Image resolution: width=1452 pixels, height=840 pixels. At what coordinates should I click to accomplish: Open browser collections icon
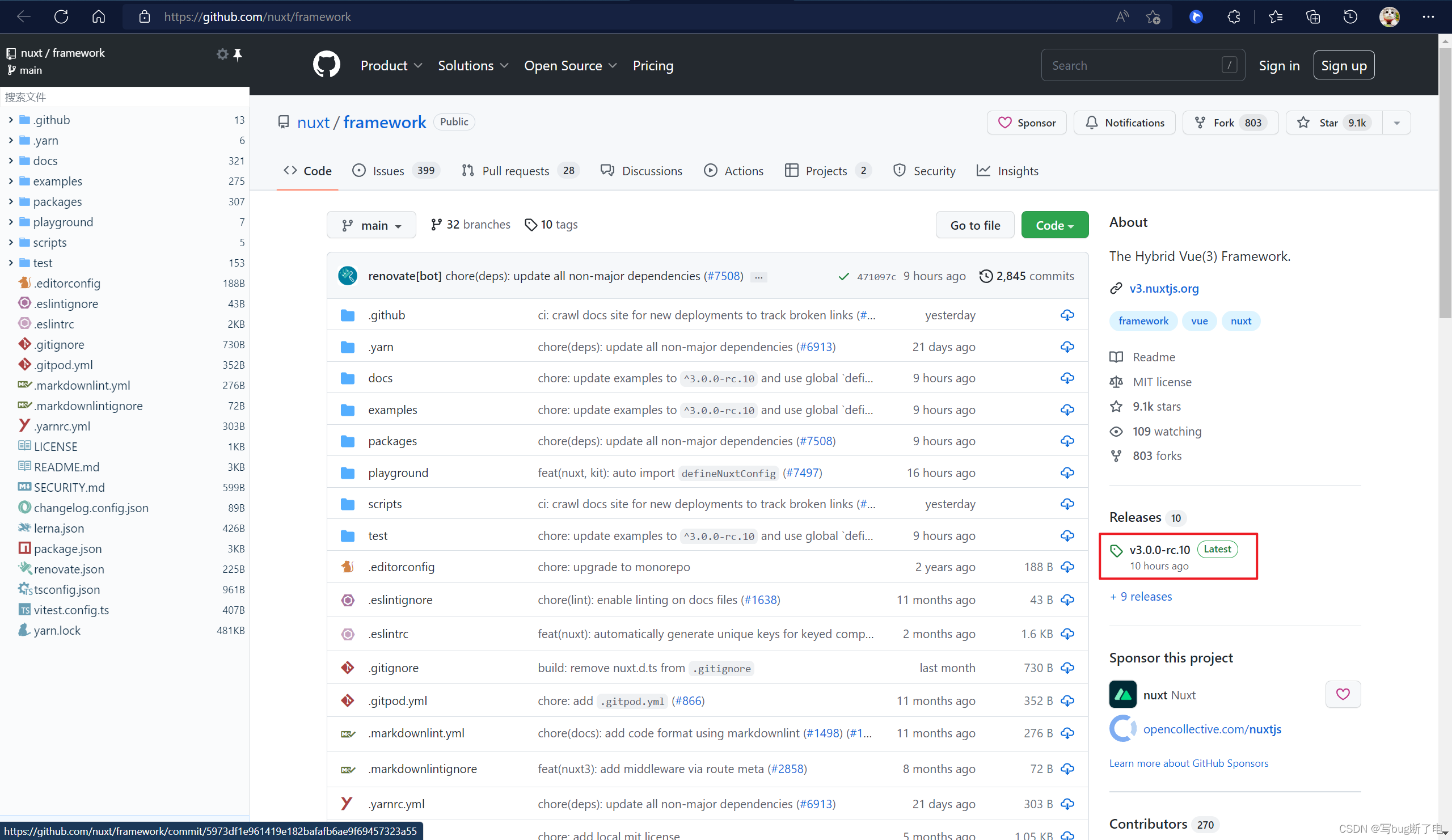pyautogui.click(x=1312, y=16)
